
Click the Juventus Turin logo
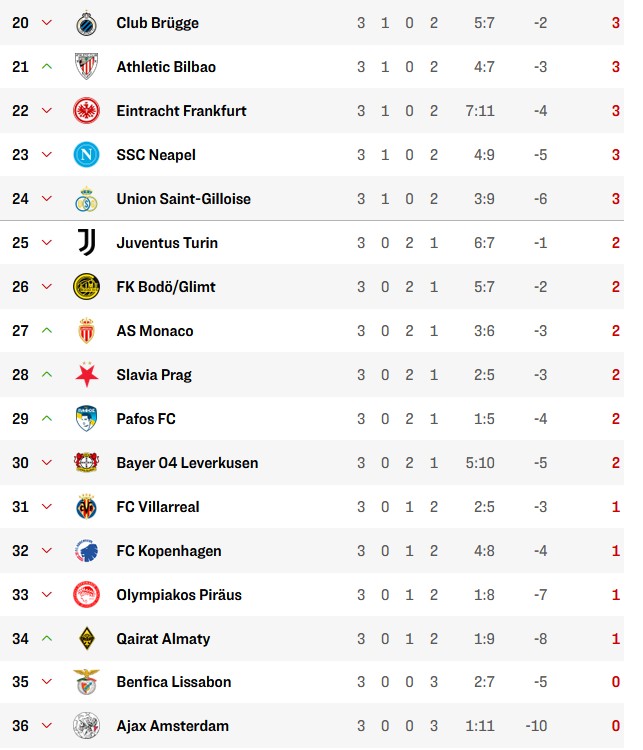[87, 243]
